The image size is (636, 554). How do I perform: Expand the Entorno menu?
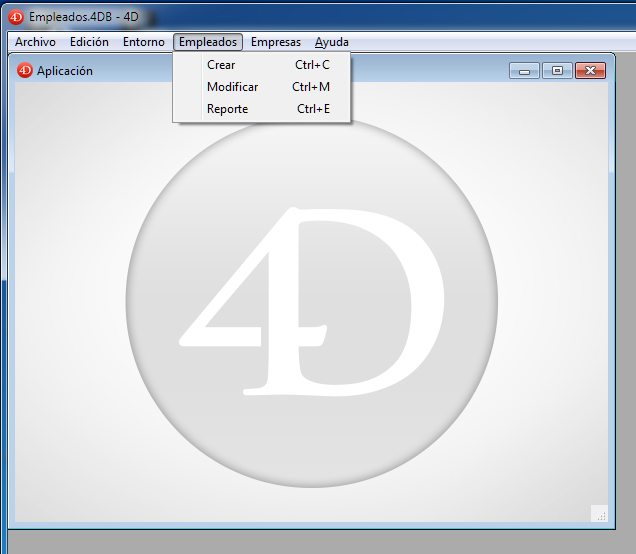pyautogui.click(x=144, y=42)
